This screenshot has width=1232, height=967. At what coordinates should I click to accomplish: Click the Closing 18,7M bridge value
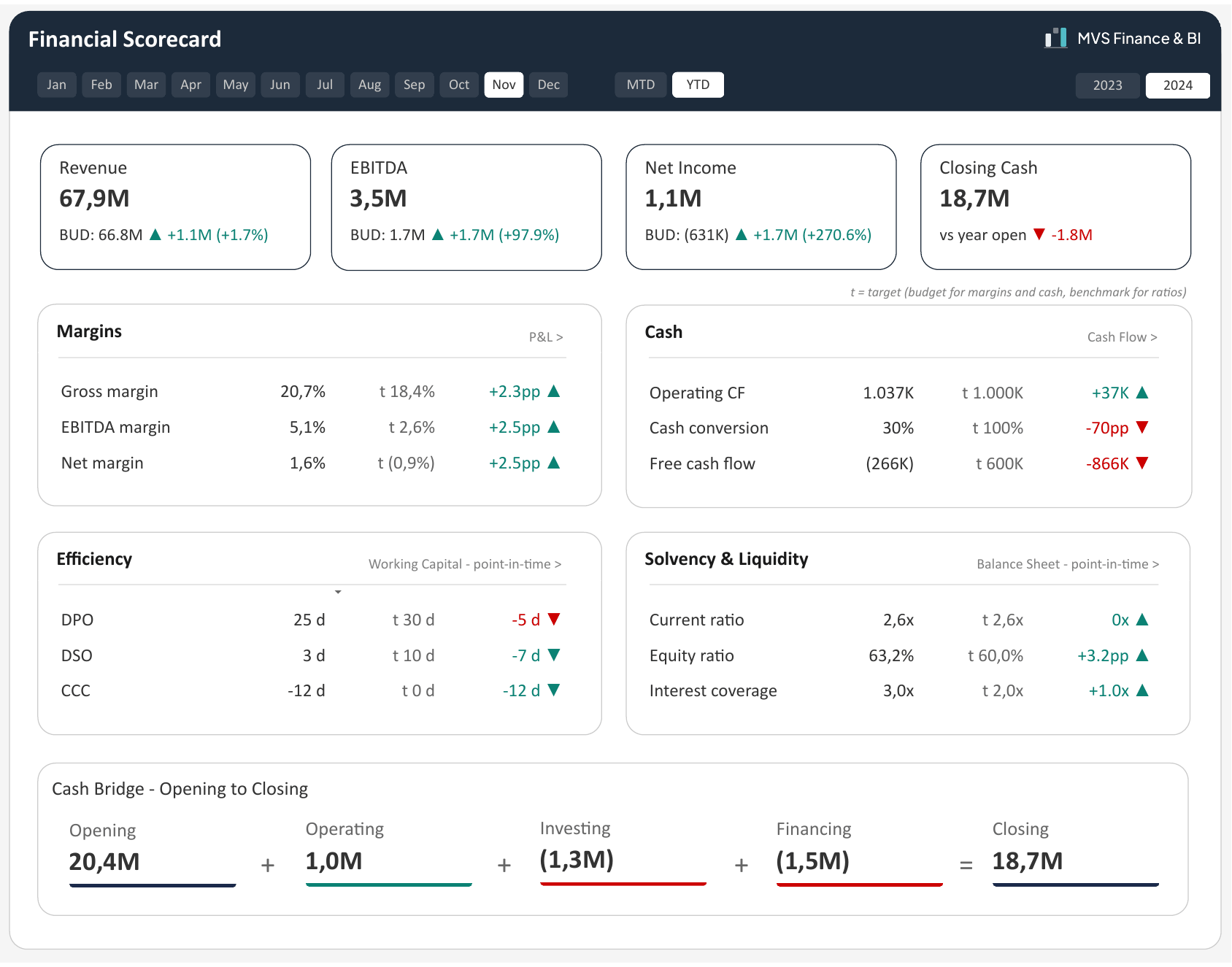click(x=1028, y=861)
